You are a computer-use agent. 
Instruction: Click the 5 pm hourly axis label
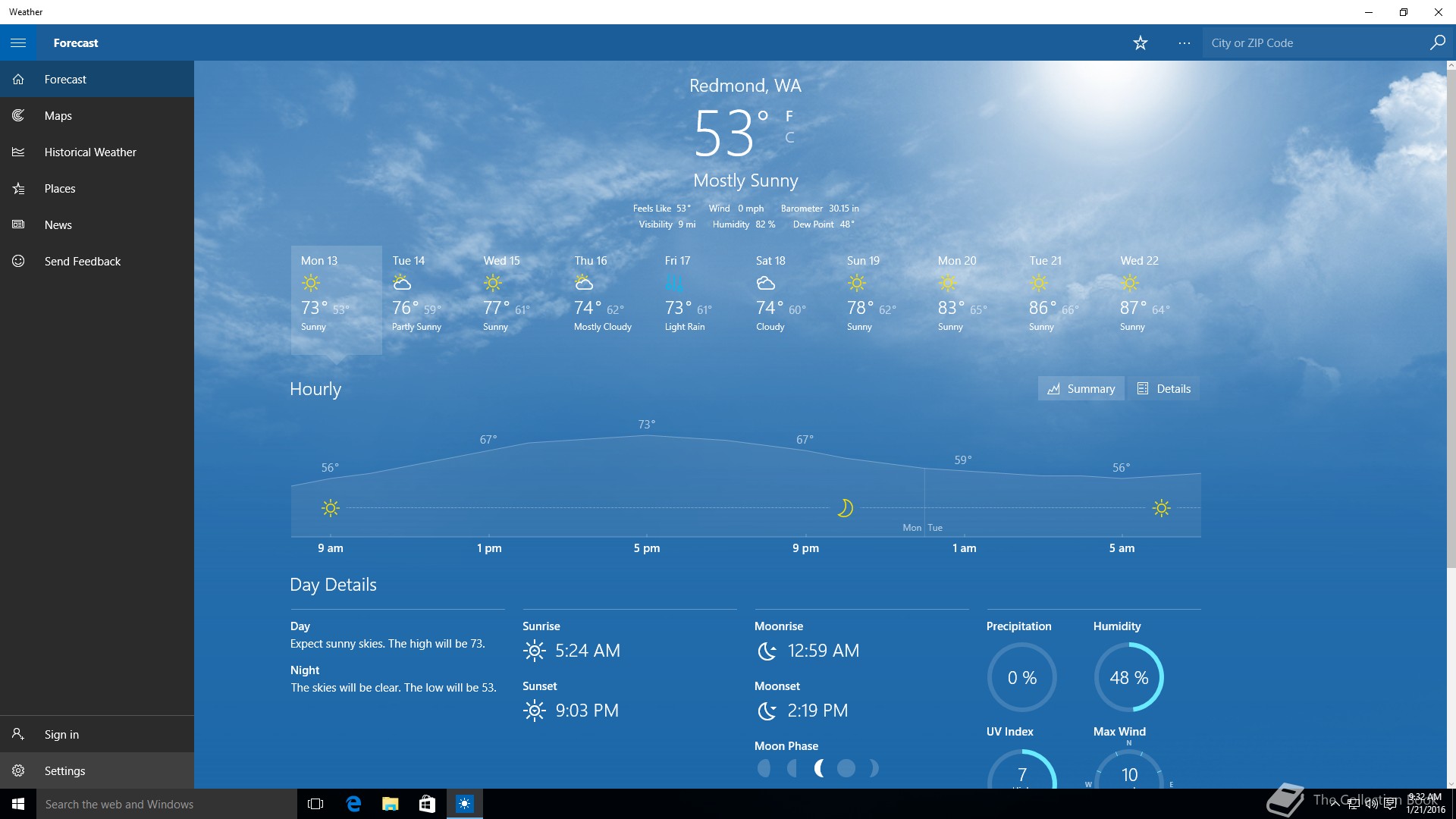tap(646, 548)
